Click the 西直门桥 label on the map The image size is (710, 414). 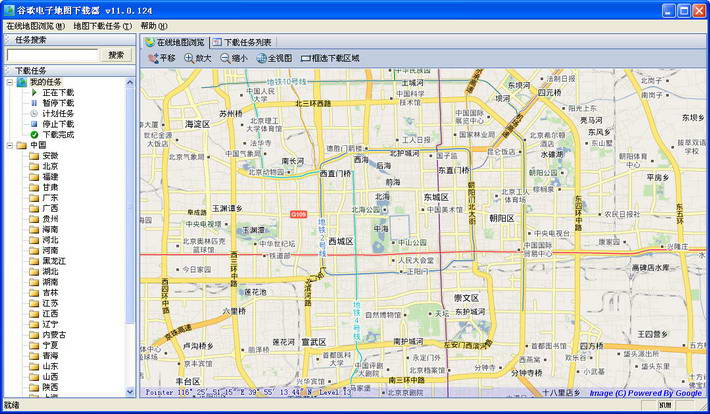tap(336, 173)
